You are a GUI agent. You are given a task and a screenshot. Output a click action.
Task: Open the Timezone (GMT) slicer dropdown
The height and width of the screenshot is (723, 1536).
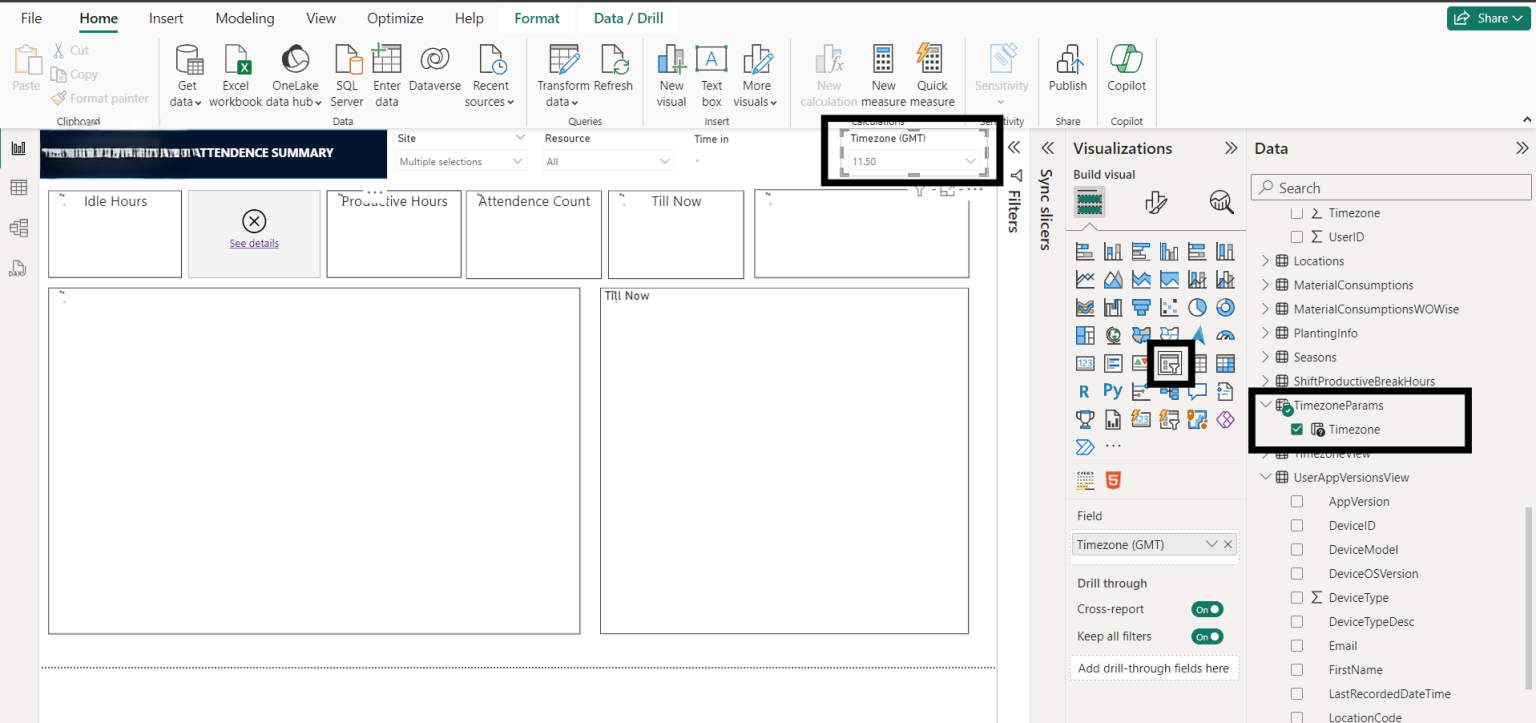pyautogui.click(x=969, y=159)
